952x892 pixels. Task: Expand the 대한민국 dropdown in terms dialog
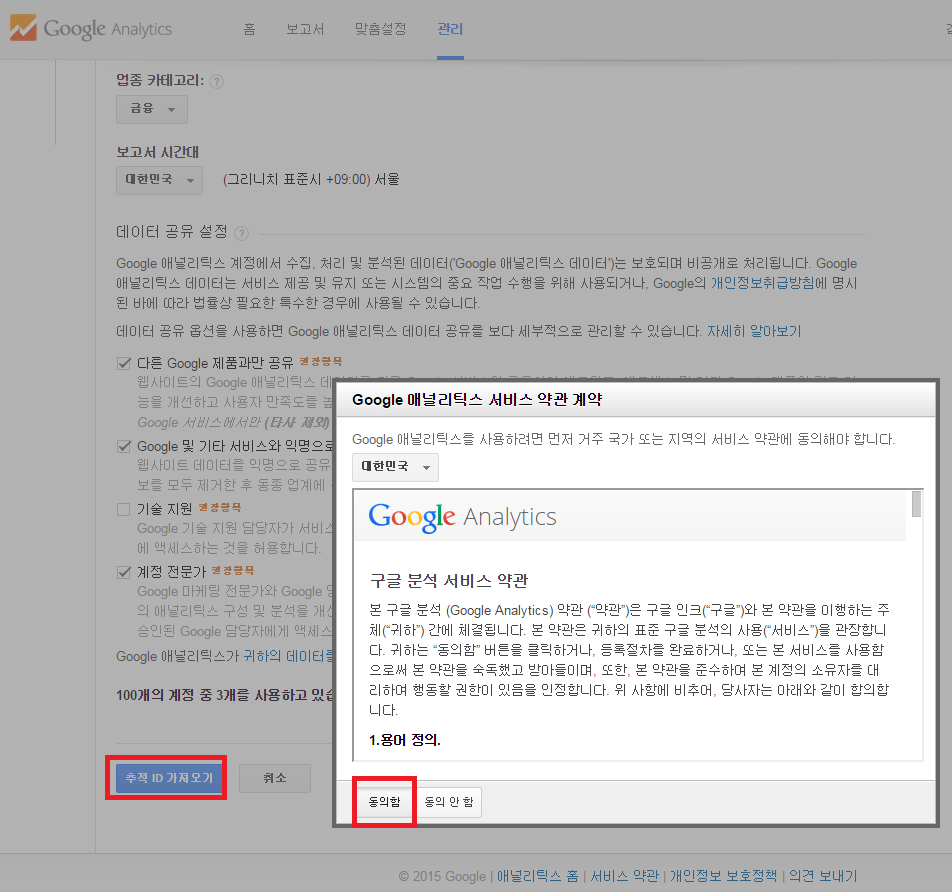(x=395, y=467)
